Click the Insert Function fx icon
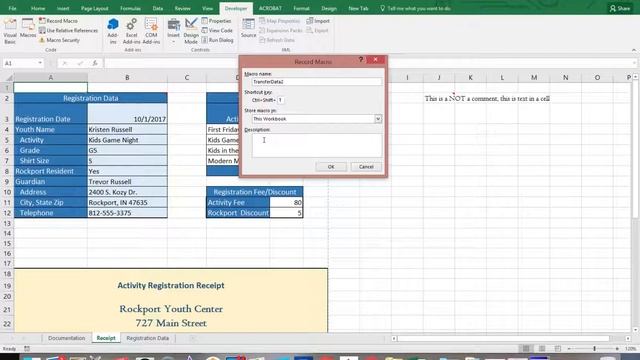The height and width of the screenshot is (360, 640). [x=95, y=63]
